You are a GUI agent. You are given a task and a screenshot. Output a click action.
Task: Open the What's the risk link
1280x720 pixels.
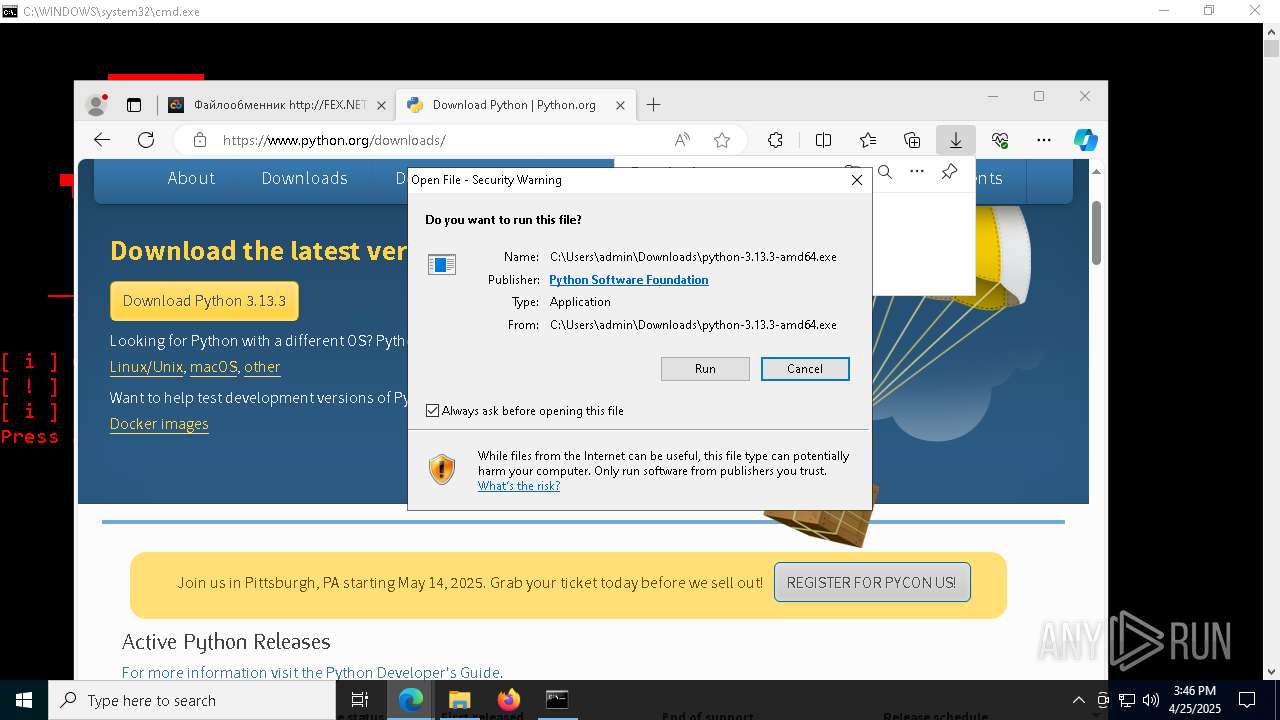tap(519, 486)
